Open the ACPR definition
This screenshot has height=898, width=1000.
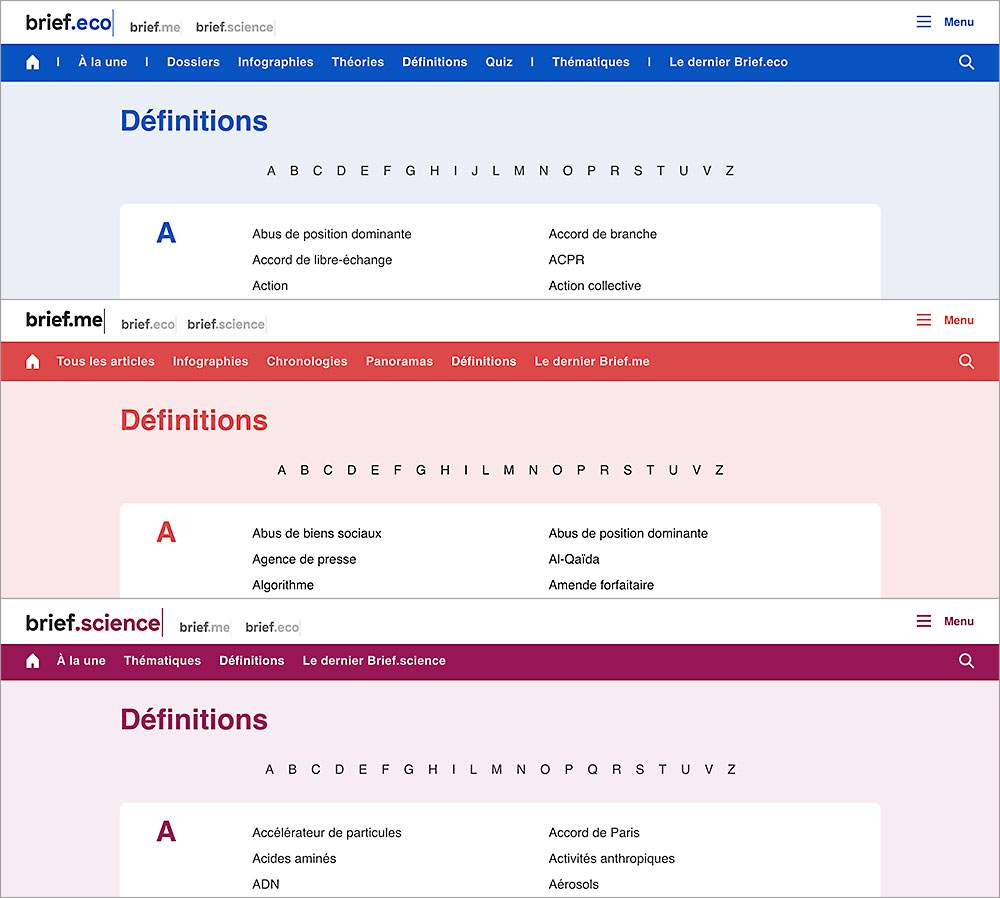tap(566, 260)
